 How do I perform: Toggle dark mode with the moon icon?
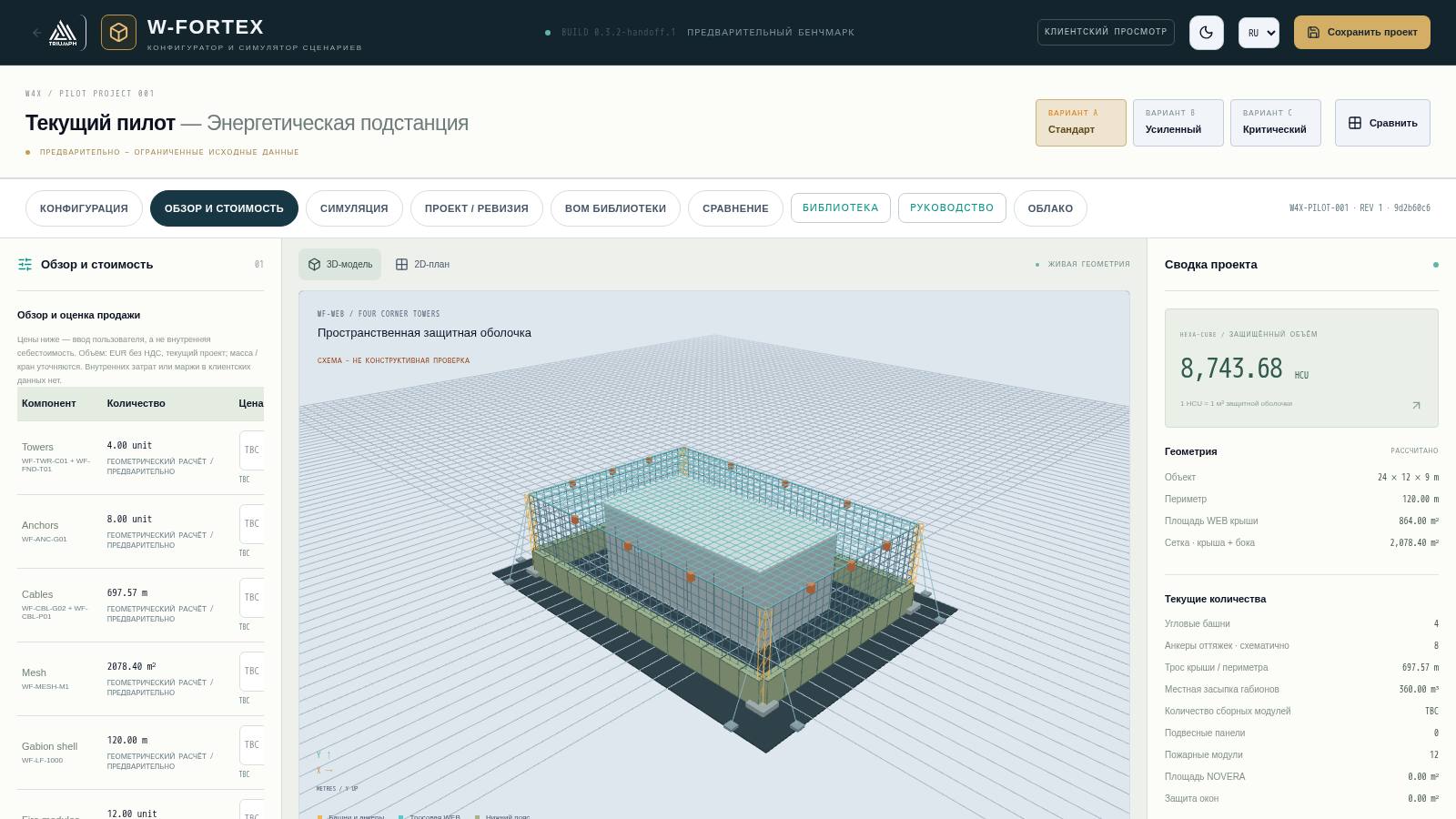1206,33
